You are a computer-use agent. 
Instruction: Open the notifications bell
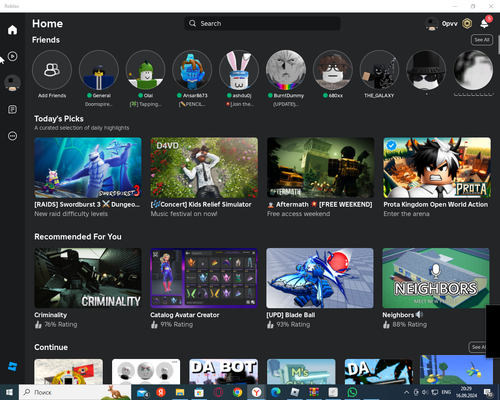(485, 23)
